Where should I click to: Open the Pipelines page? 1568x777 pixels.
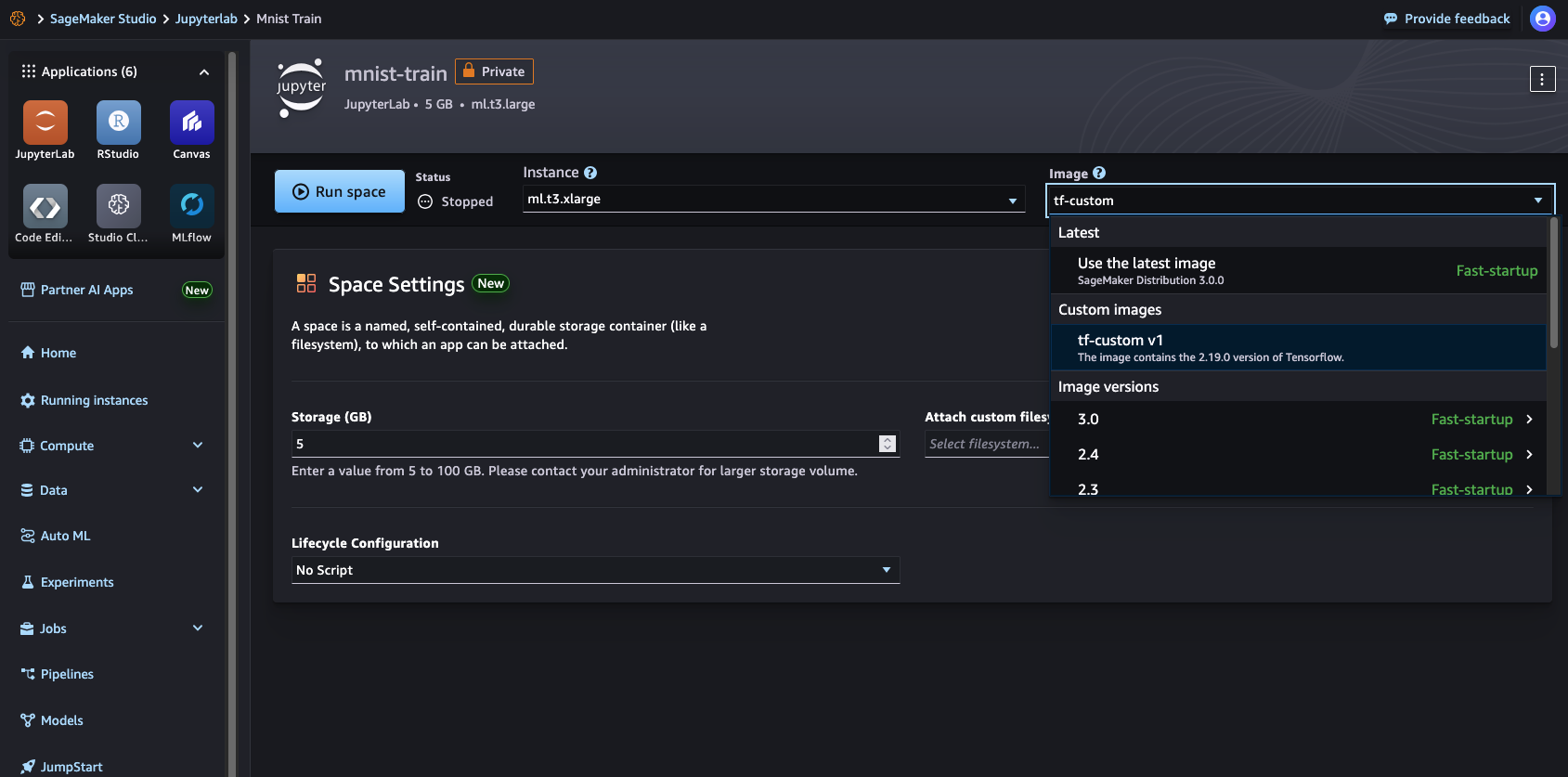click(57, 674)
